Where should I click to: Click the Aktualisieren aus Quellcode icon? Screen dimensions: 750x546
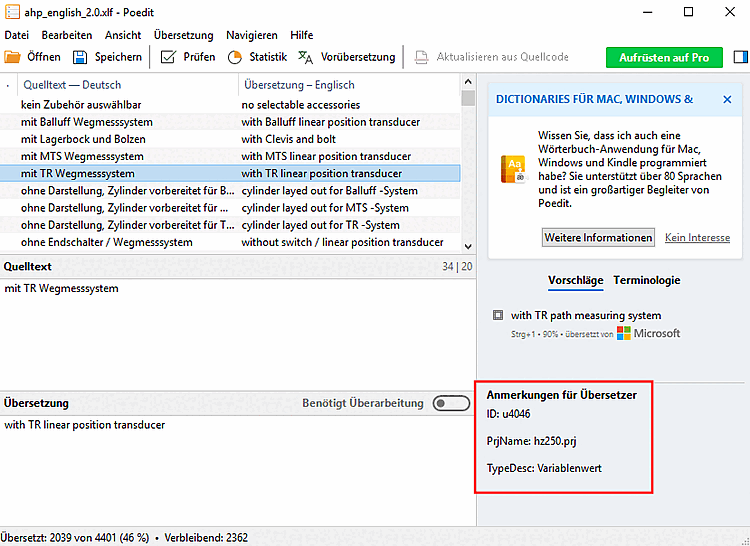point(421,57)
